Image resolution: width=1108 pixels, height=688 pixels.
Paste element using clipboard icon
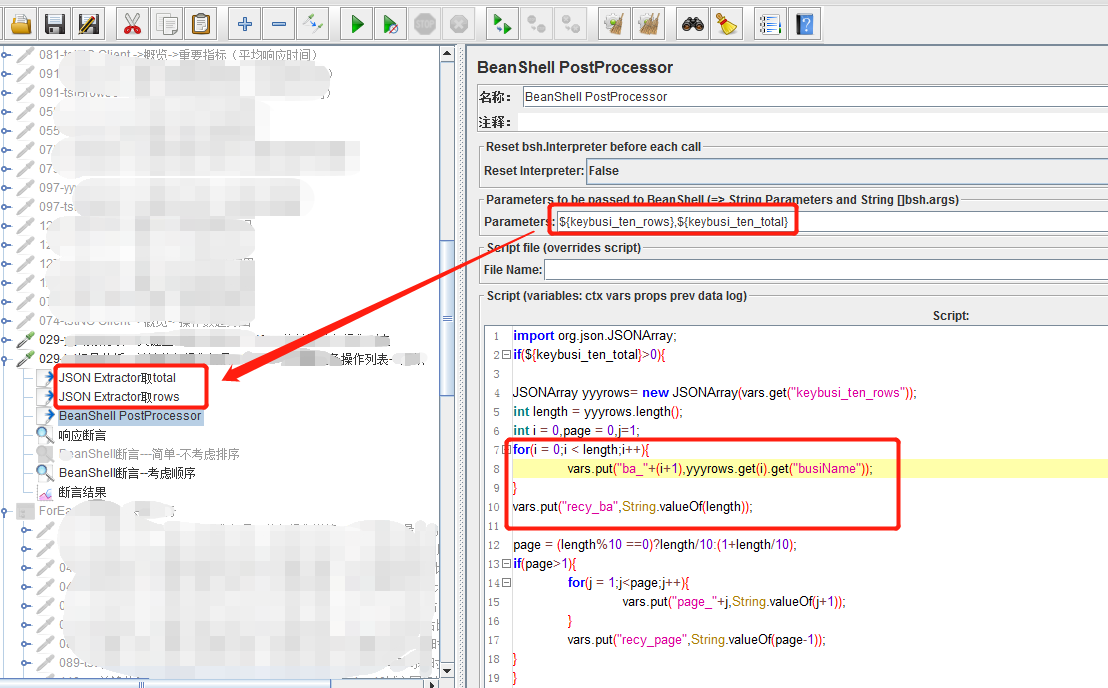(x=201, y=25)
